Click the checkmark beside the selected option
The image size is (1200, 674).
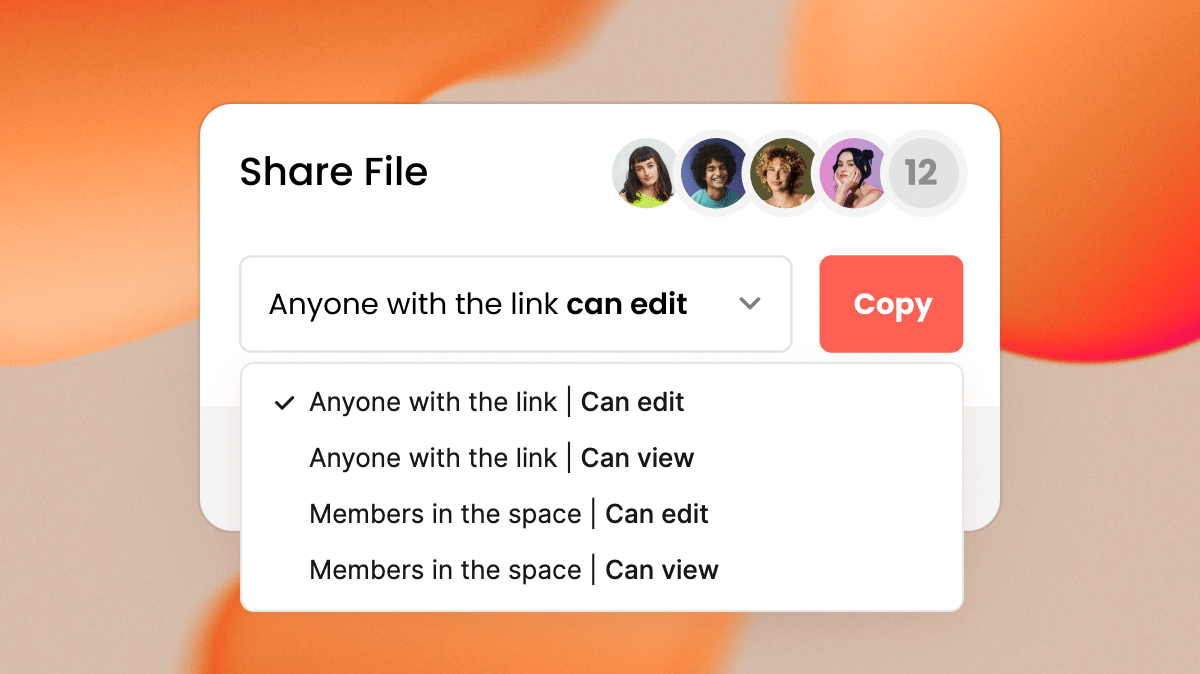click(x=285, y=403)
